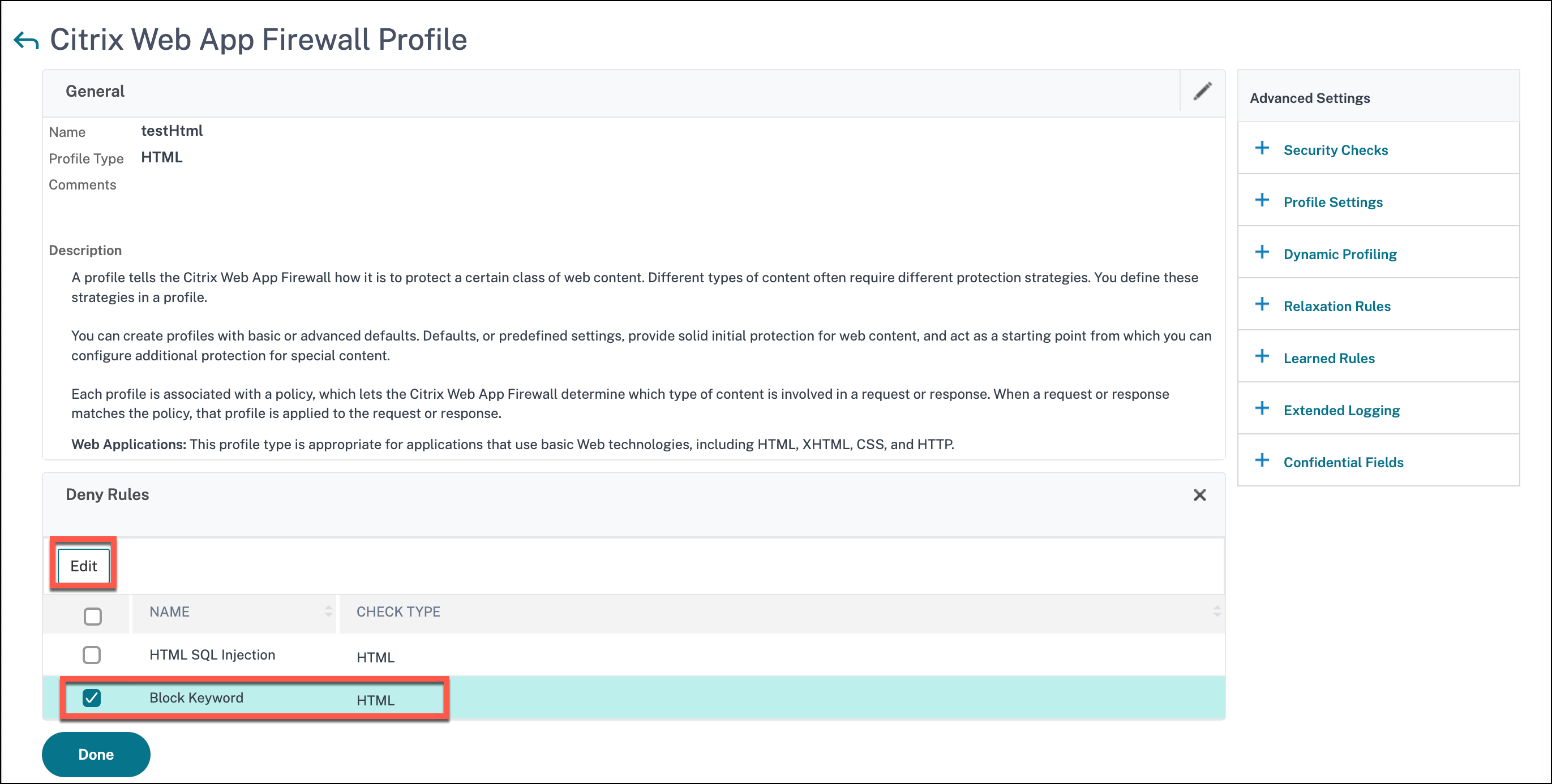Viewport: 1552px width, 784px height.
Task: Toggle the select-all checkbox in table header
Action: 92,616
